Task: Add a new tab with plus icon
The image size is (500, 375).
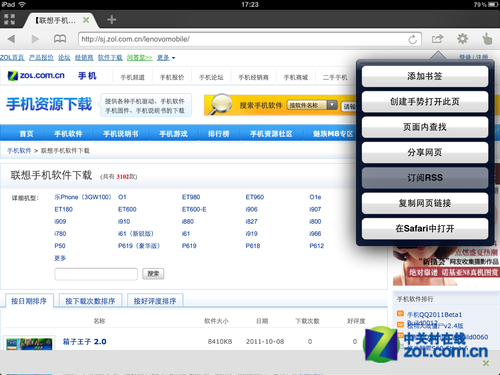Action: click(112, 20)
